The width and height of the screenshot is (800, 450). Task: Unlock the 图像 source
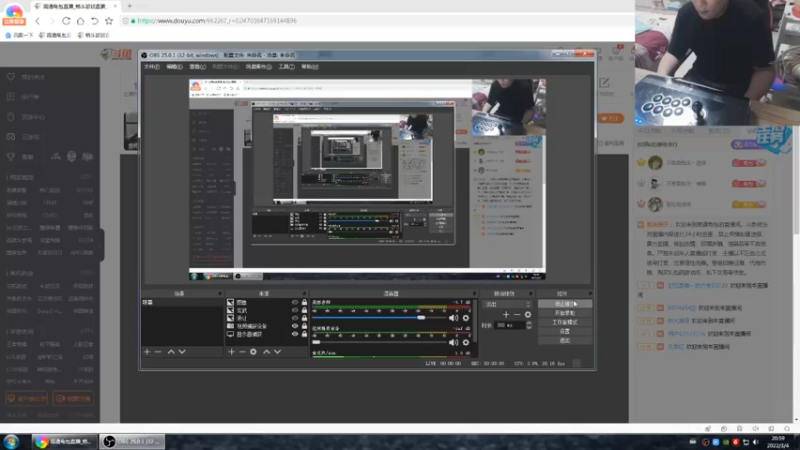(305, 302)
